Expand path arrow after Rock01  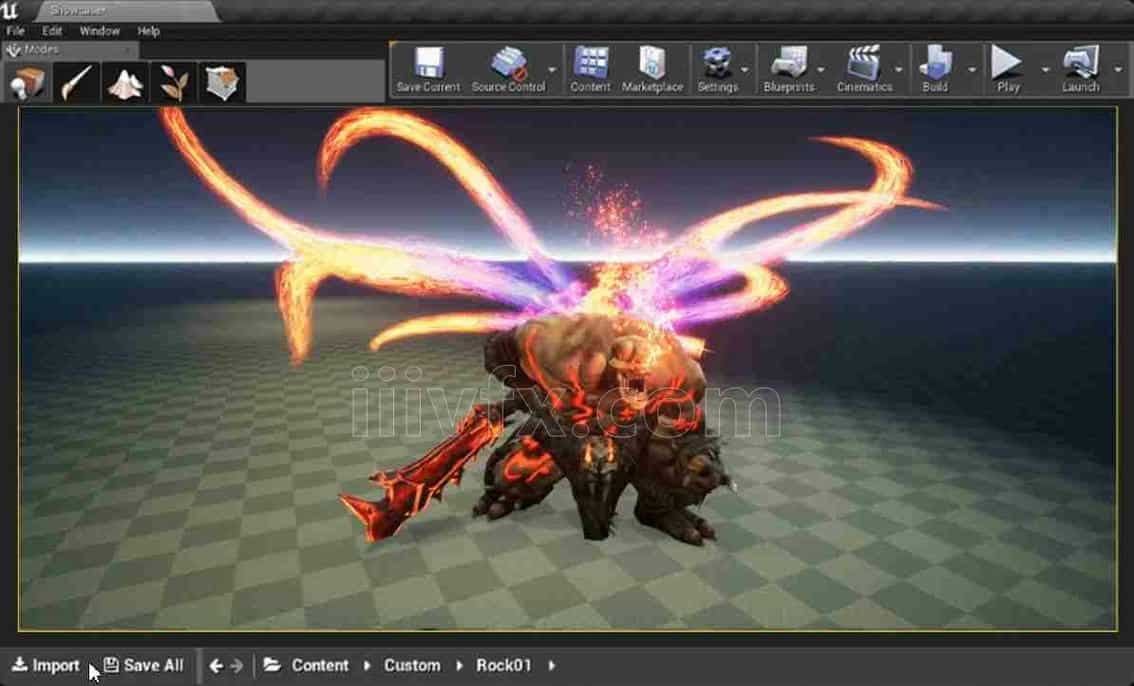552,665
